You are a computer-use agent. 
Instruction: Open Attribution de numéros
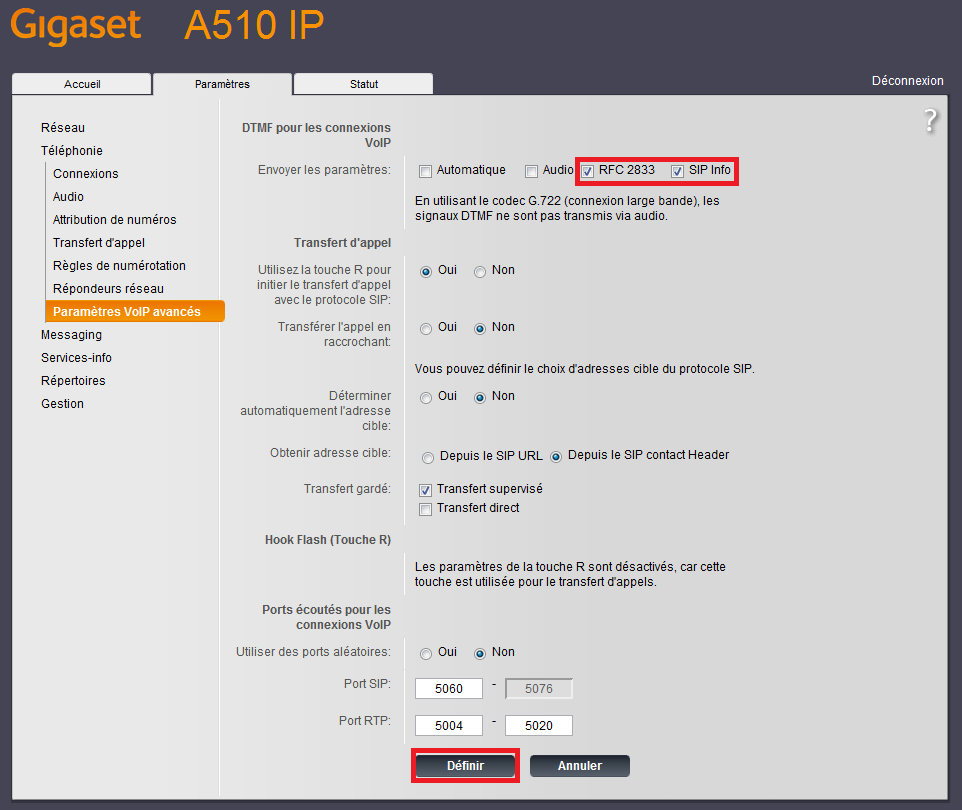click(114, 220)
